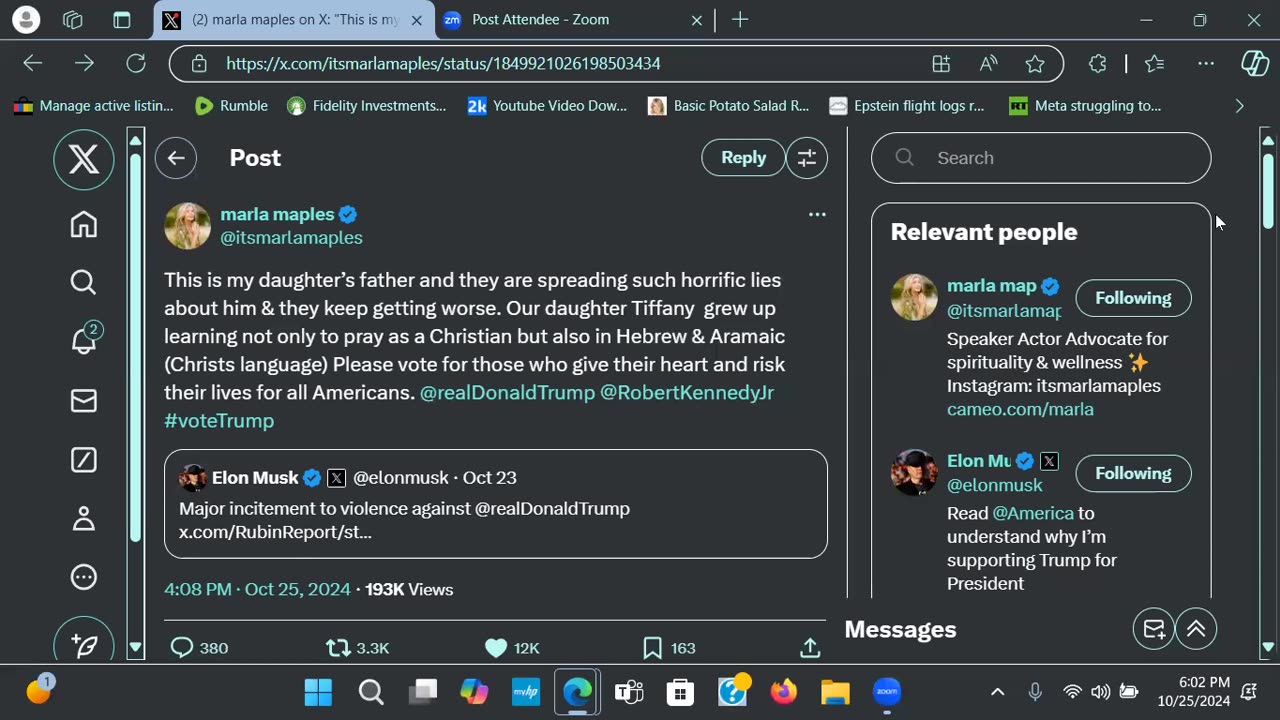The width and height of the screenshot is (1280, 720).
Task: Repost the post with 3.3K reposts
Action: [x=358, y=648]
